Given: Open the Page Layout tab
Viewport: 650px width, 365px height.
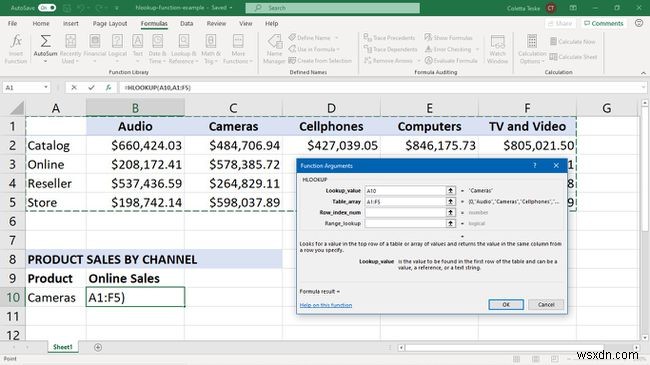Looking at the screenshot, I should tap(110, 24).
